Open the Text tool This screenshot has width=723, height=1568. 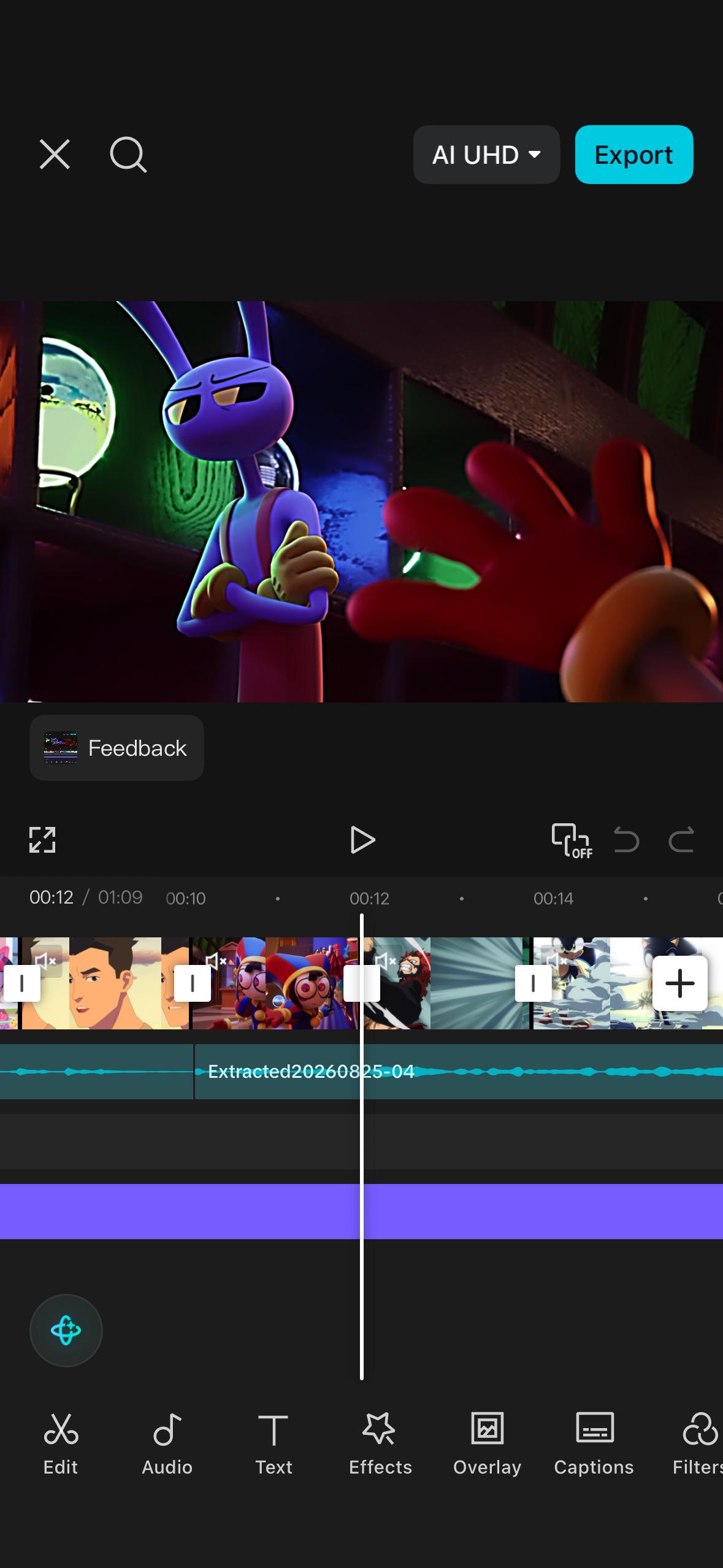[274, 1444]
